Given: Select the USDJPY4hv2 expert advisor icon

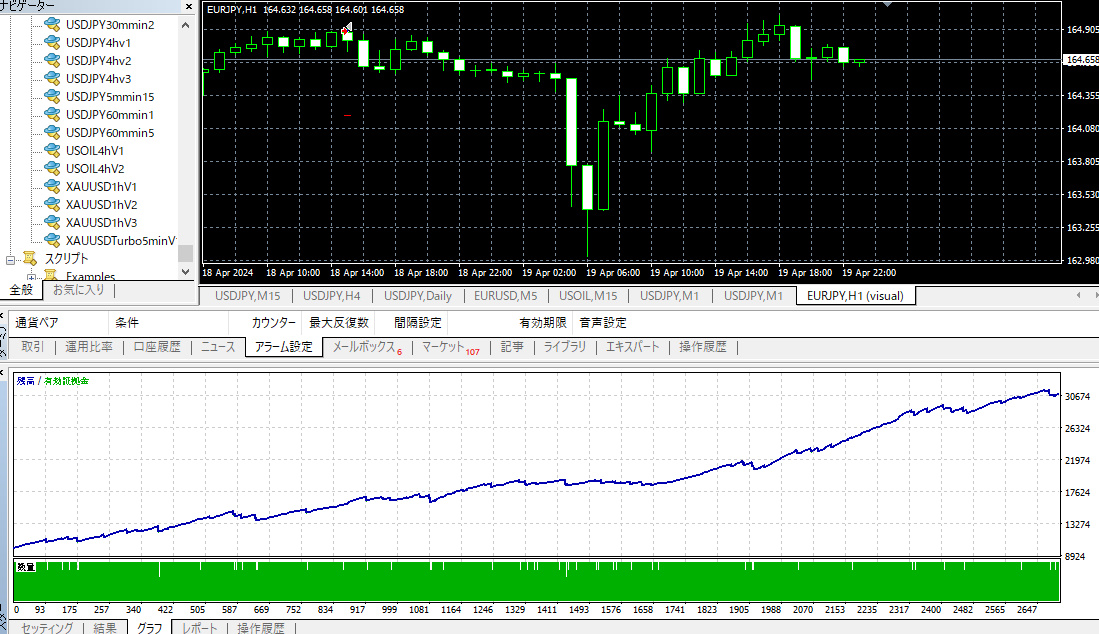Looking at the screenshot, I should coord(52,60).
